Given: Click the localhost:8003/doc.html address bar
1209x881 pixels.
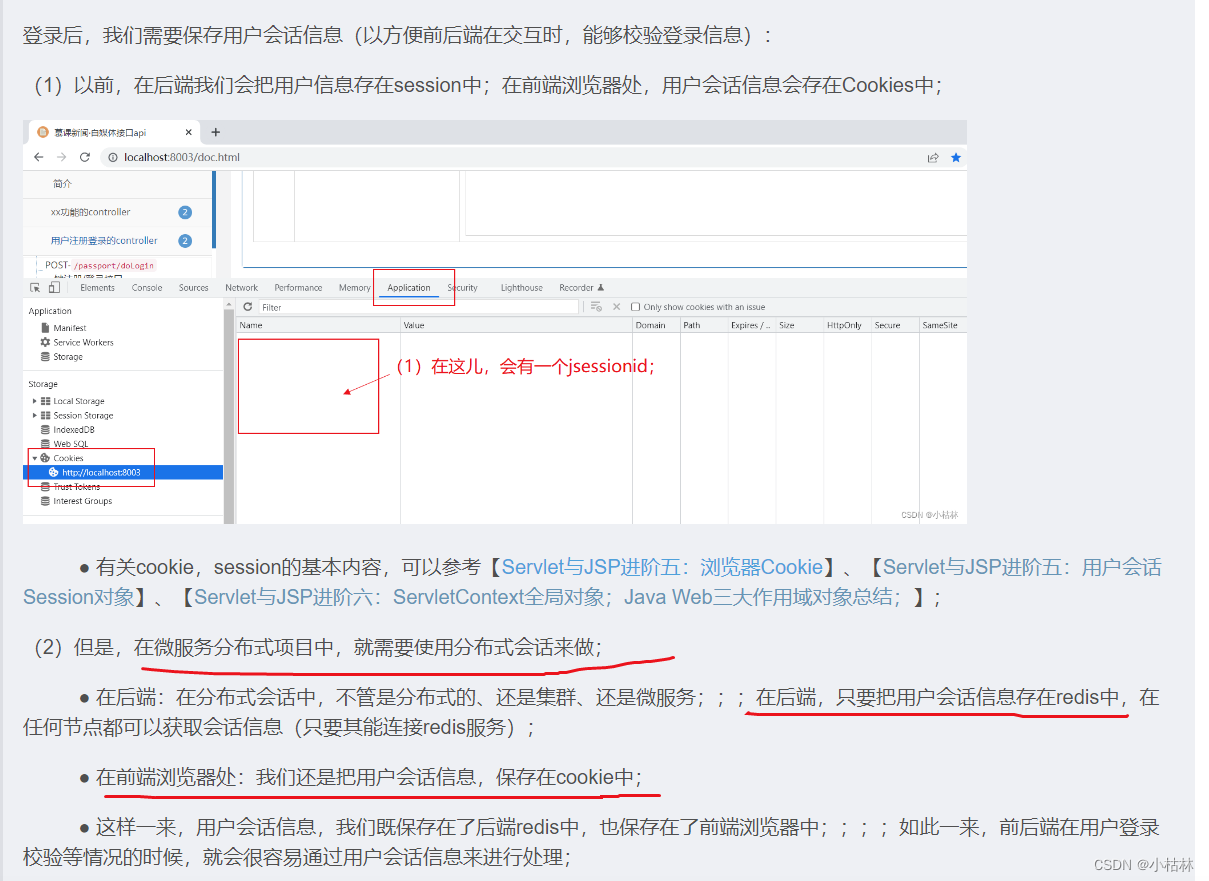Looking at the screenshot, I should [181, 157].
